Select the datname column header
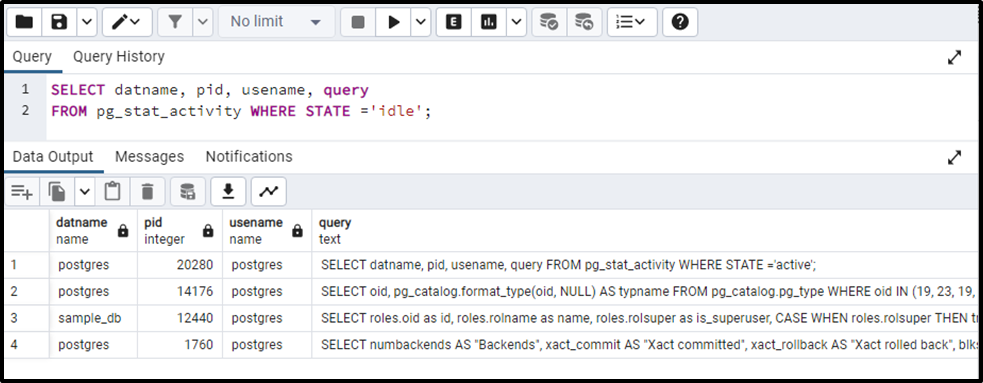 point(93,231)
